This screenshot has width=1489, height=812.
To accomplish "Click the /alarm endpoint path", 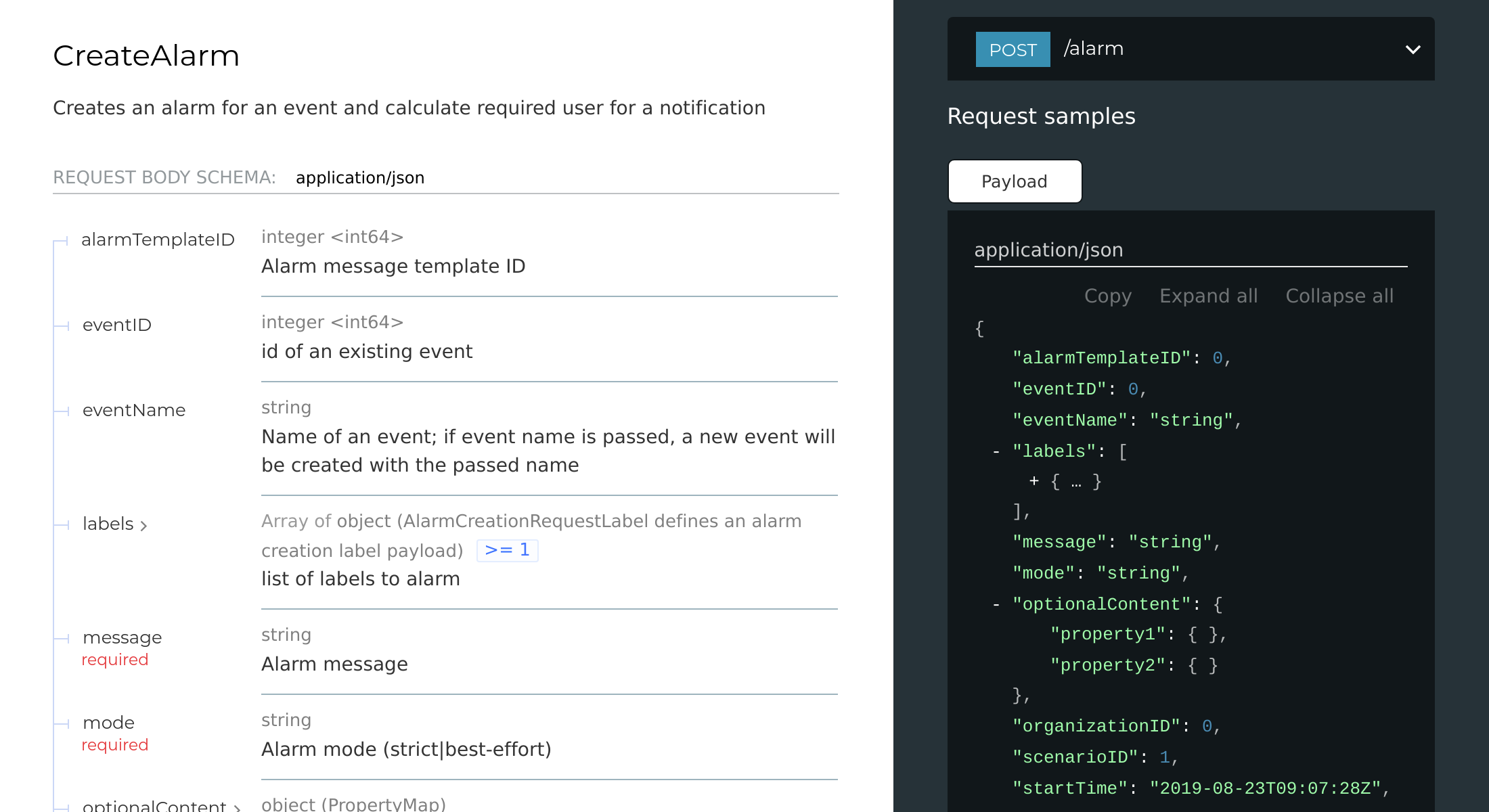I will pyautogui.click(x=1094, y=48).
